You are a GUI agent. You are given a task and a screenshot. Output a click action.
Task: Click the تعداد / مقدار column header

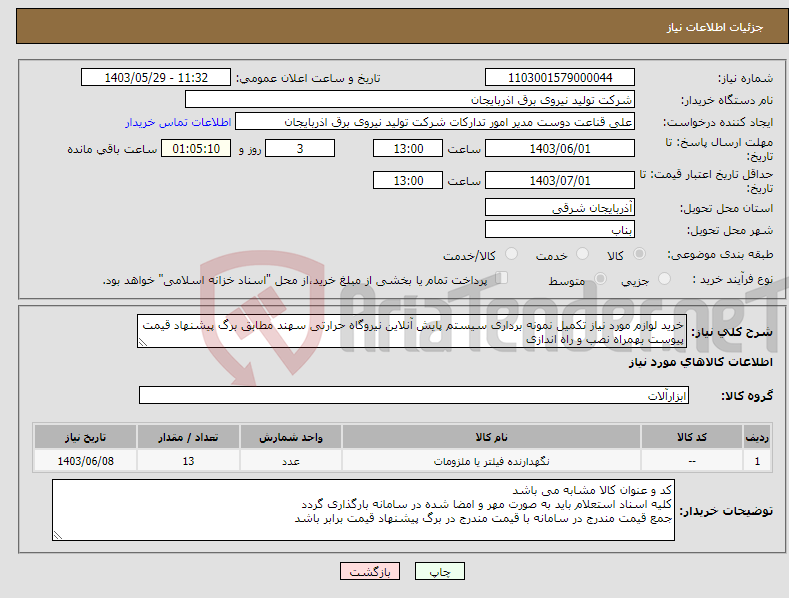pos(188,437)
